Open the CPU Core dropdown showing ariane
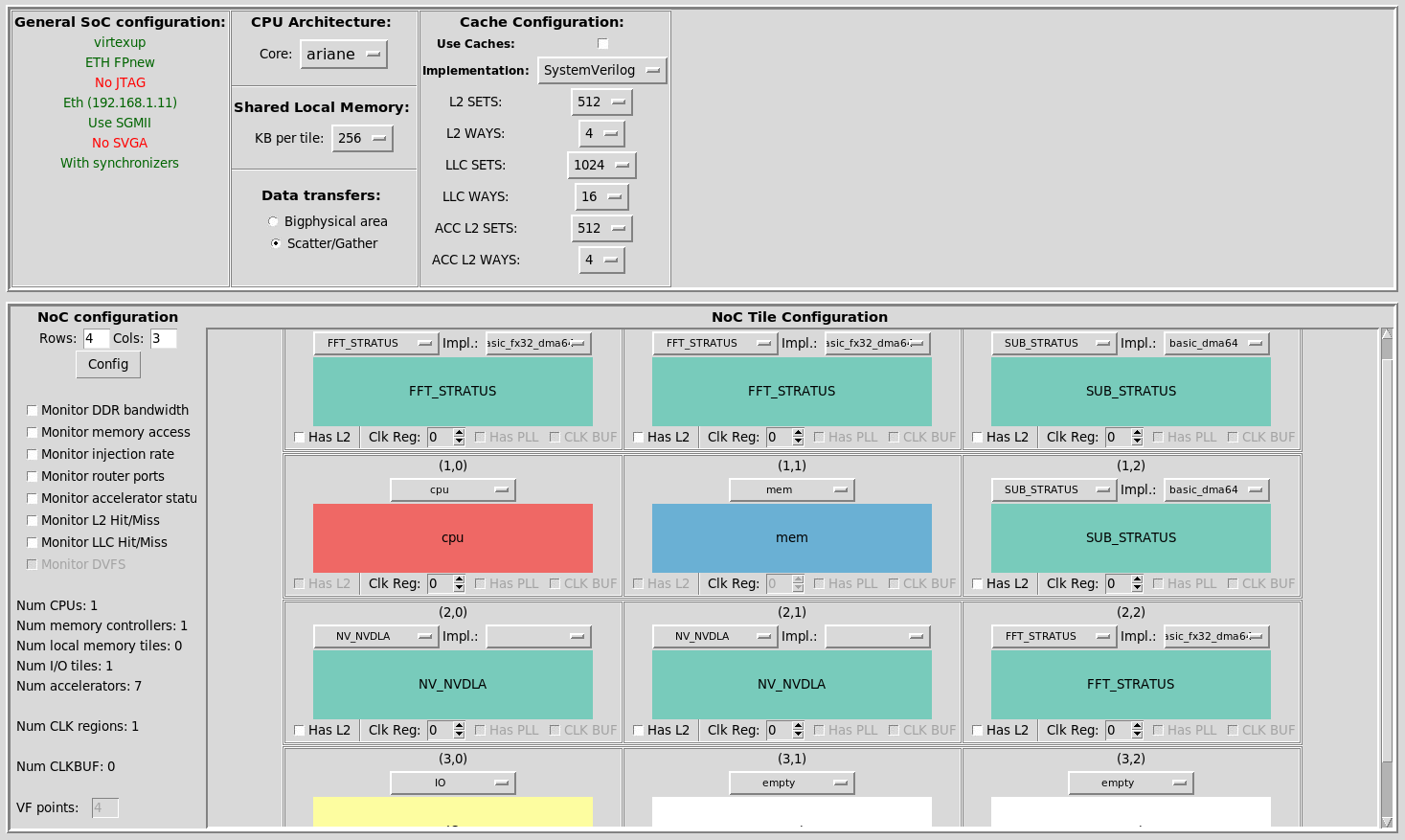1405x840 pixels. [x=344, y=55]
